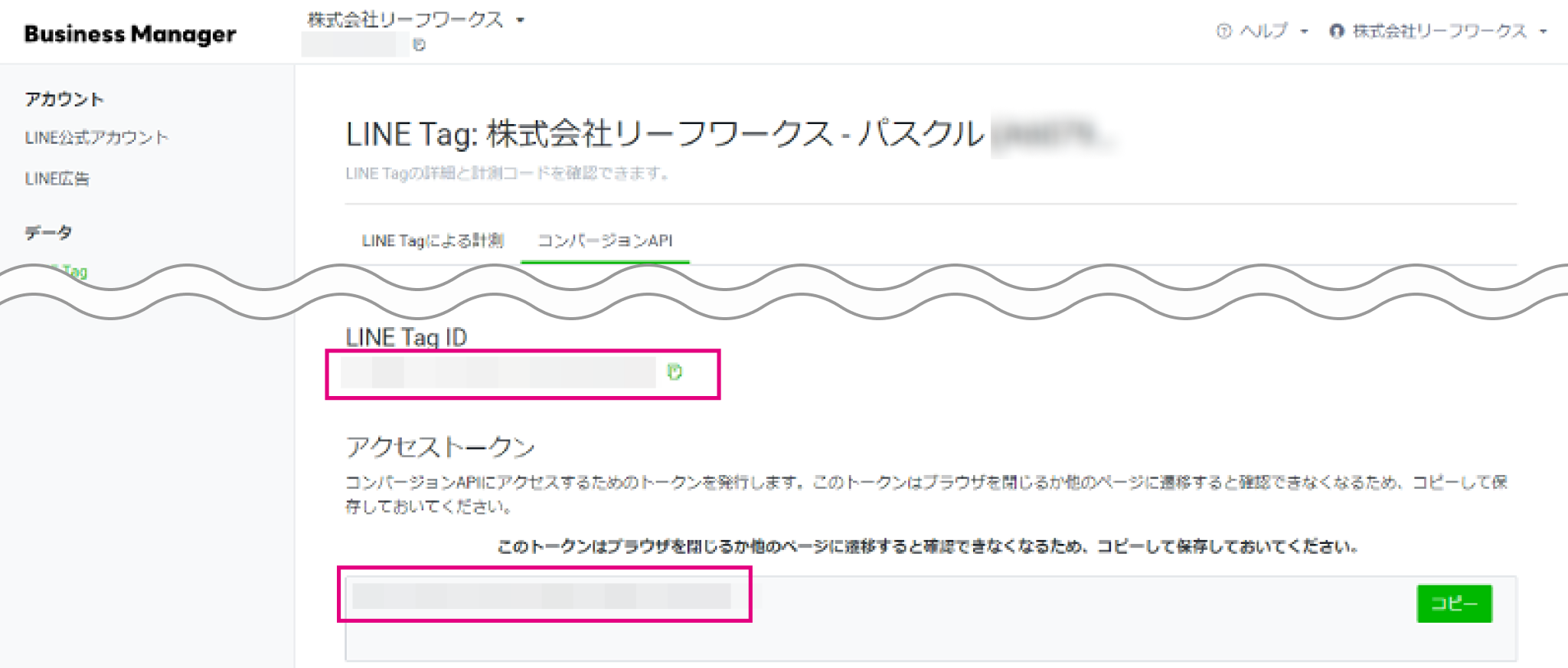Click the データ sidebar section label
The width and height of the screenshot is (1568, 668).
click(x=48, y=232)
